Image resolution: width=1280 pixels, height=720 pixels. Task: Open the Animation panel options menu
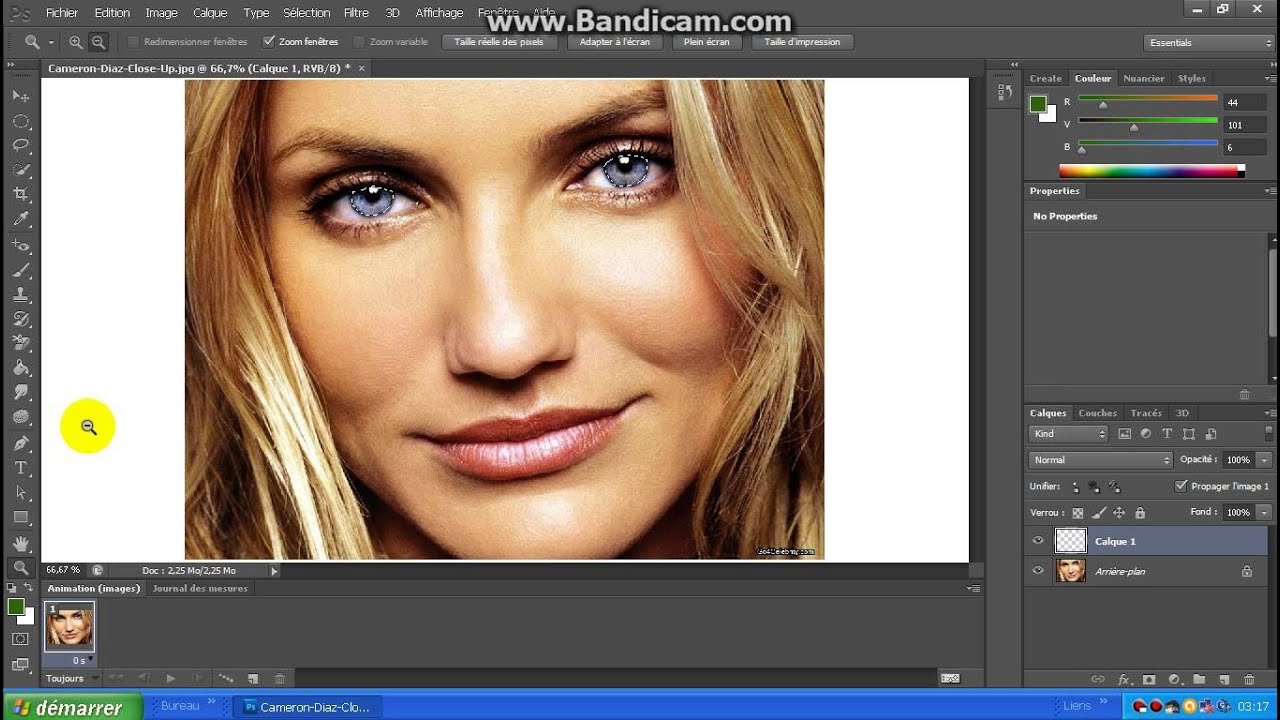coord(973,589)
